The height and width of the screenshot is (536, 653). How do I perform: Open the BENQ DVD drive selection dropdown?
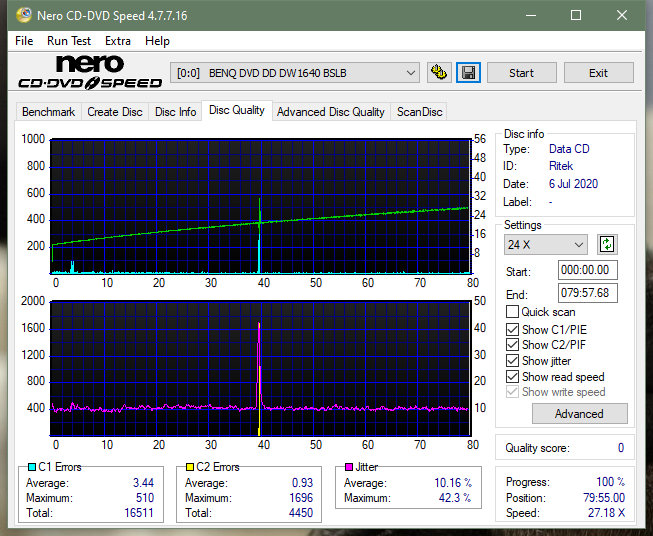tap(294, 73)
